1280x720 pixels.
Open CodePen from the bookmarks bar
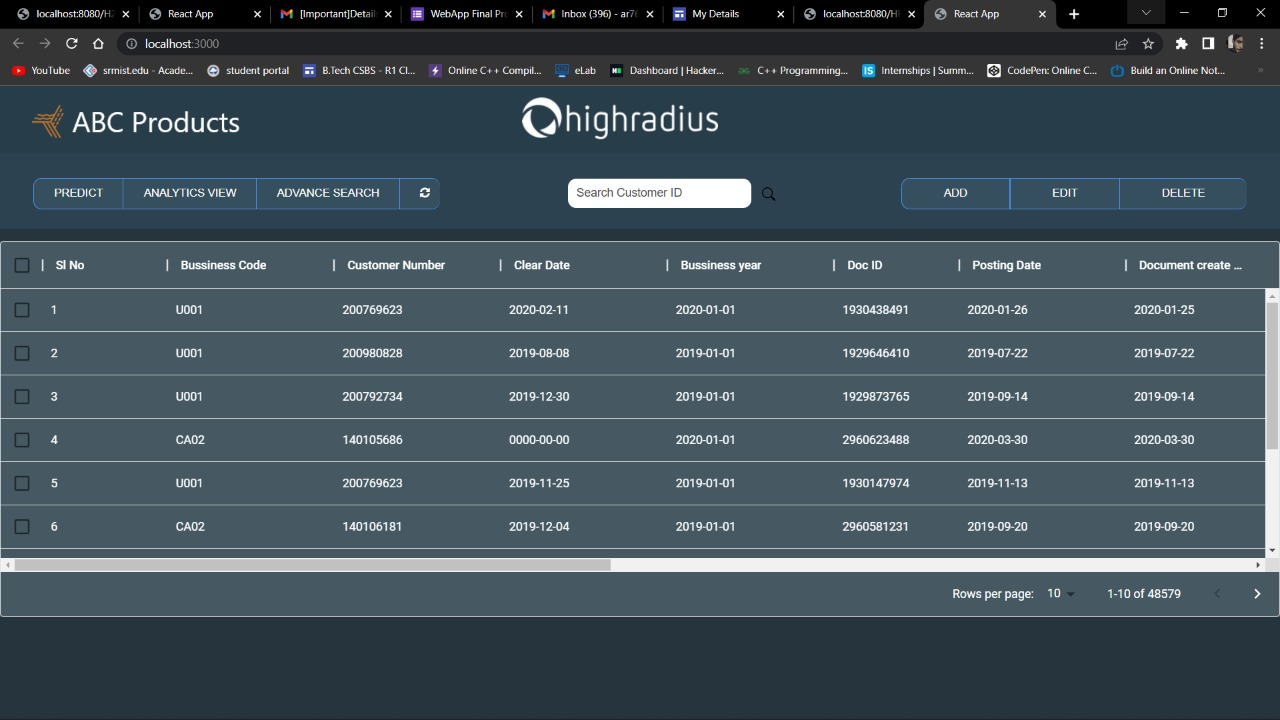[x=1042, y=70]
